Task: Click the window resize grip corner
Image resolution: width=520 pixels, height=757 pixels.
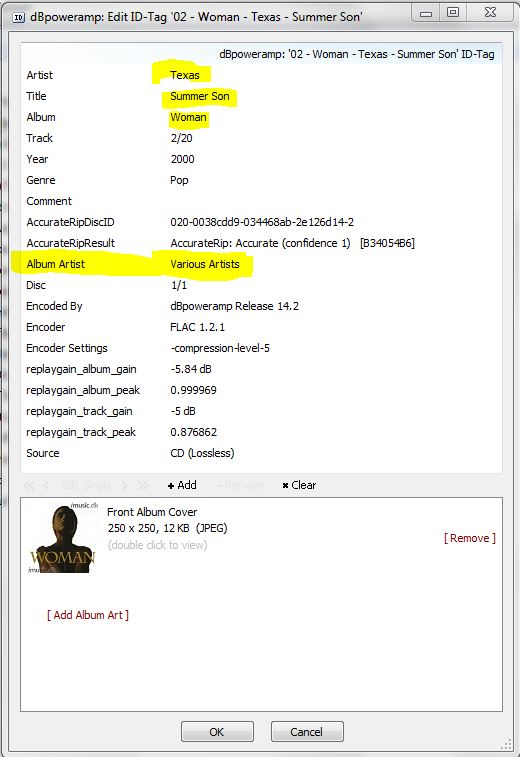Action: 506,744
